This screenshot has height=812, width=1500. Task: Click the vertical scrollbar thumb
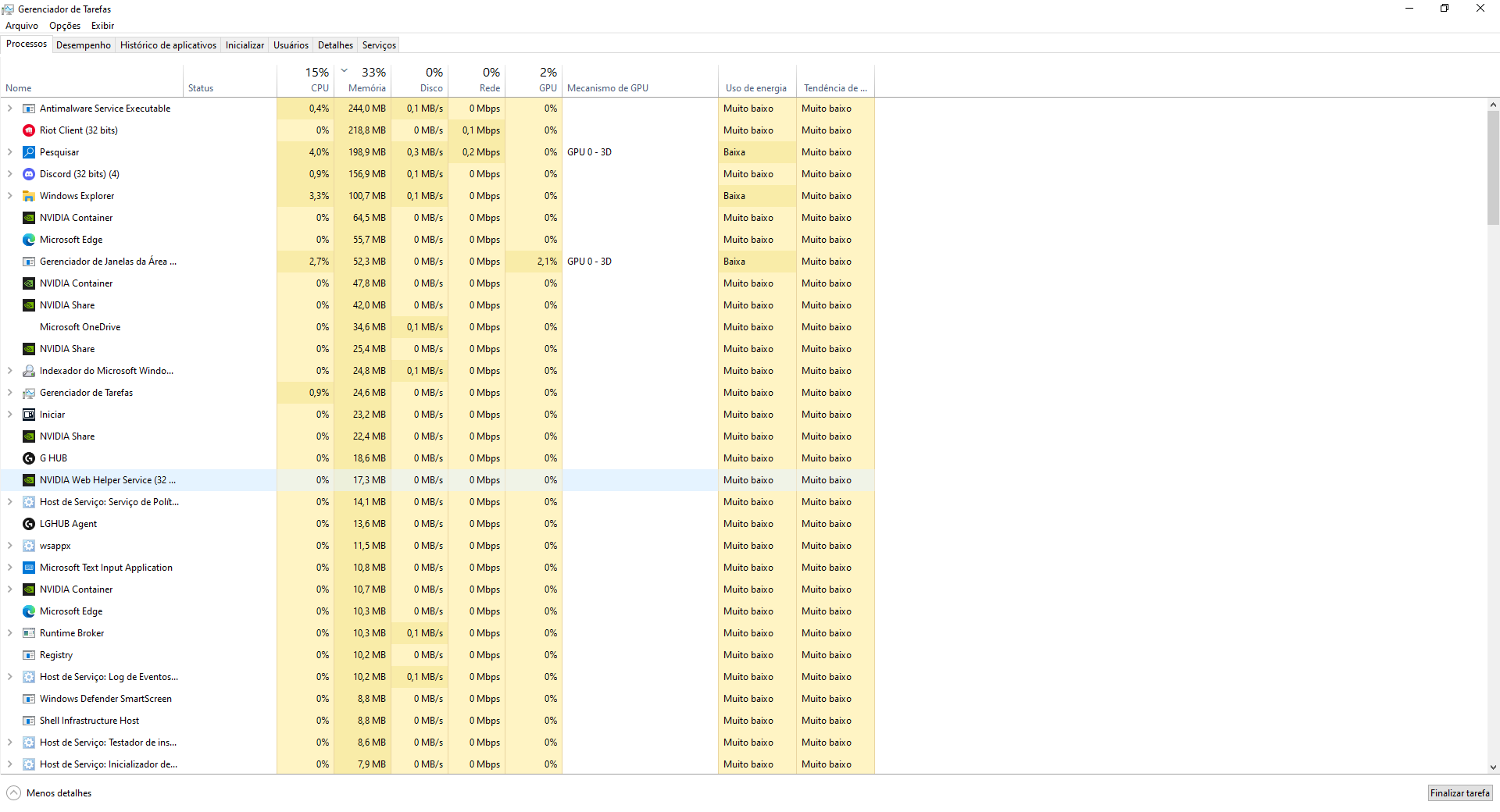(x=1493, y=167)
